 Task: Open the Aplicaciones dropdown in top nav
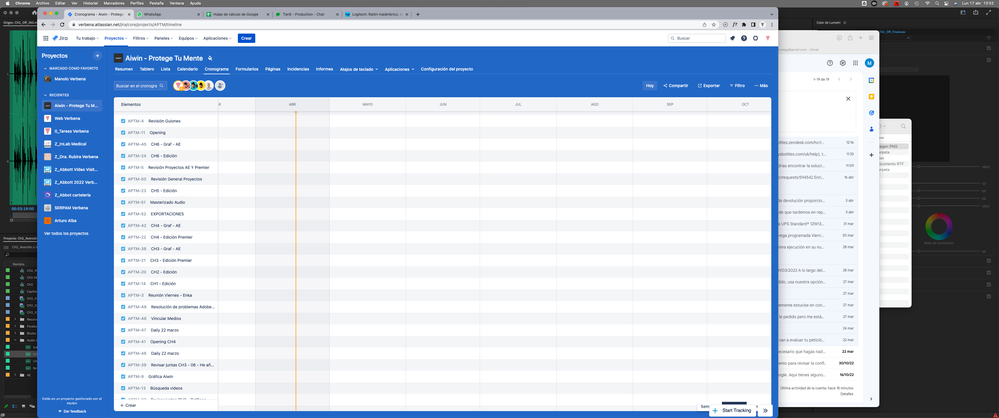[x=217, y=38]
